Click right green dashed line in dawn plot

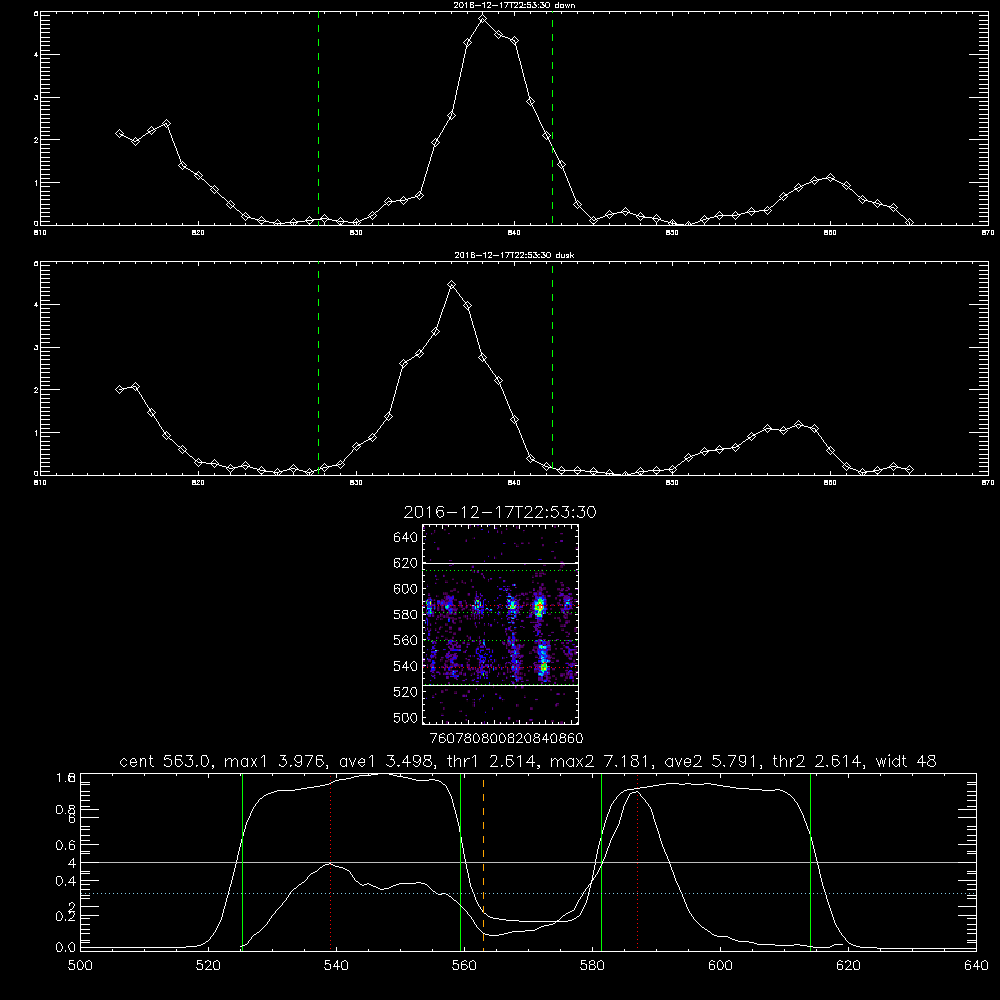[552, 118]
